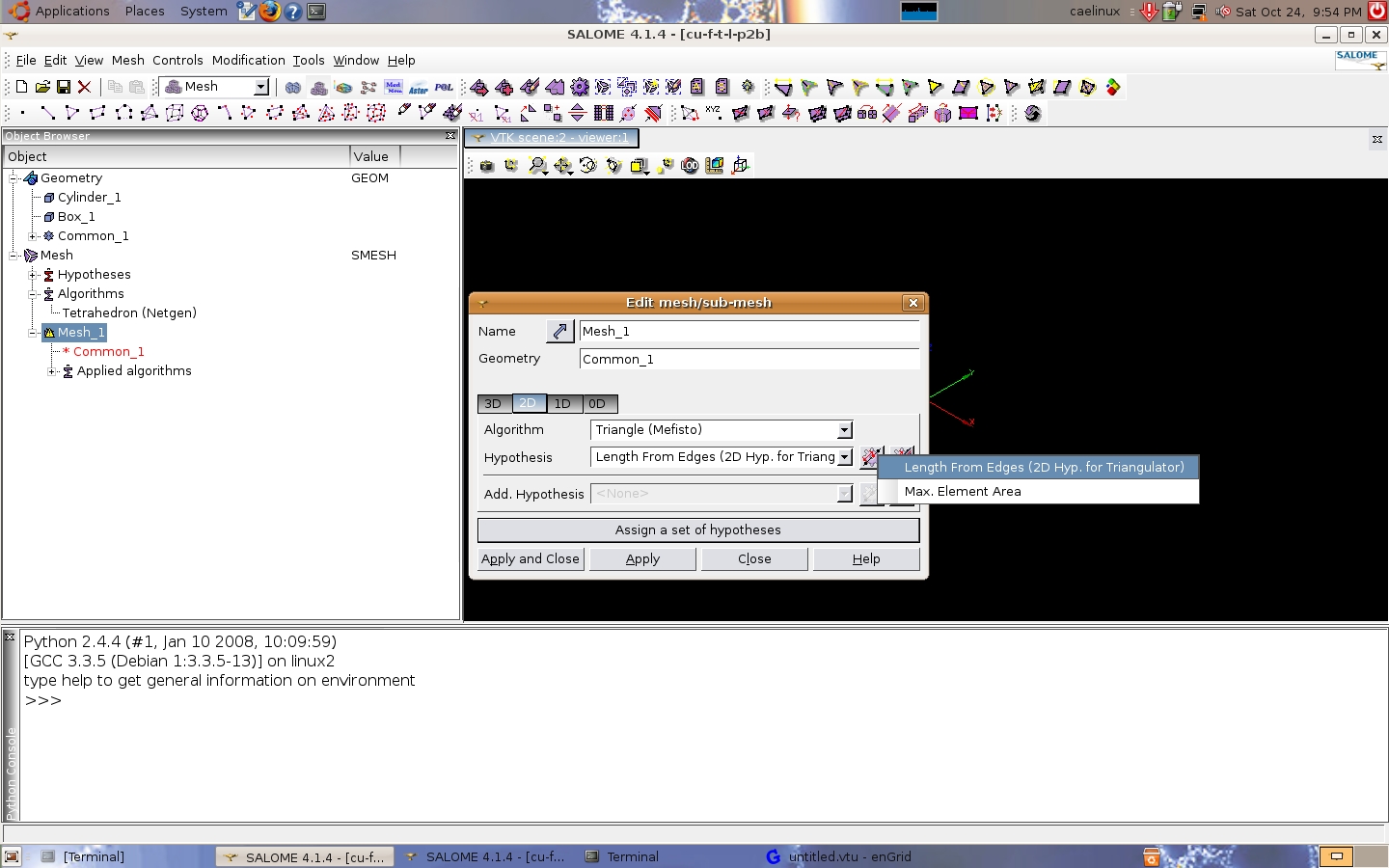Screen dimensions: 1389x868
Task: Click the gear Compute icon in mesh toolbar
Action: (x=579, y=87)
